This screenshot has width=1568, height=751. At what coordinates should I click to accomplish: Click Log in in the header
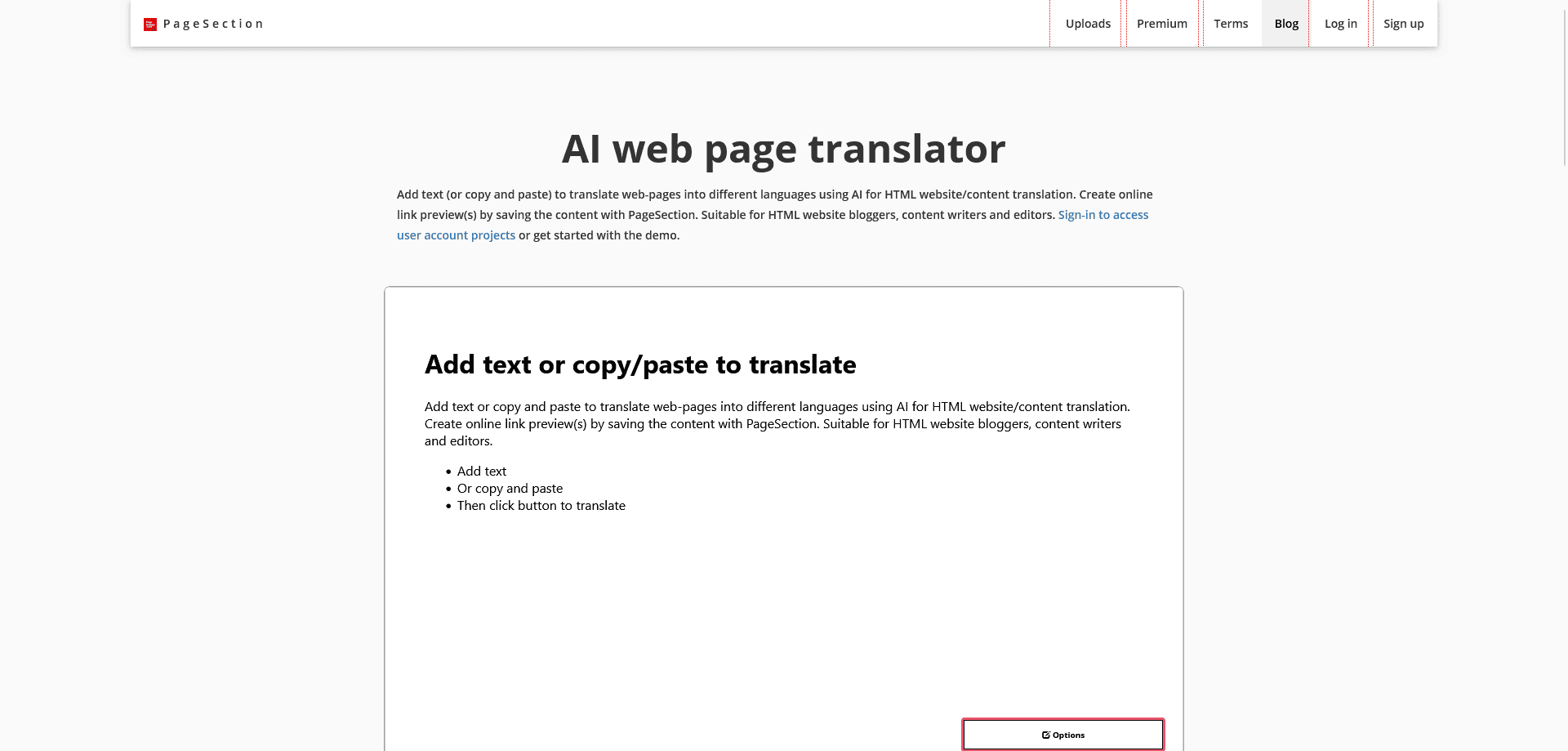(1341, 24)
